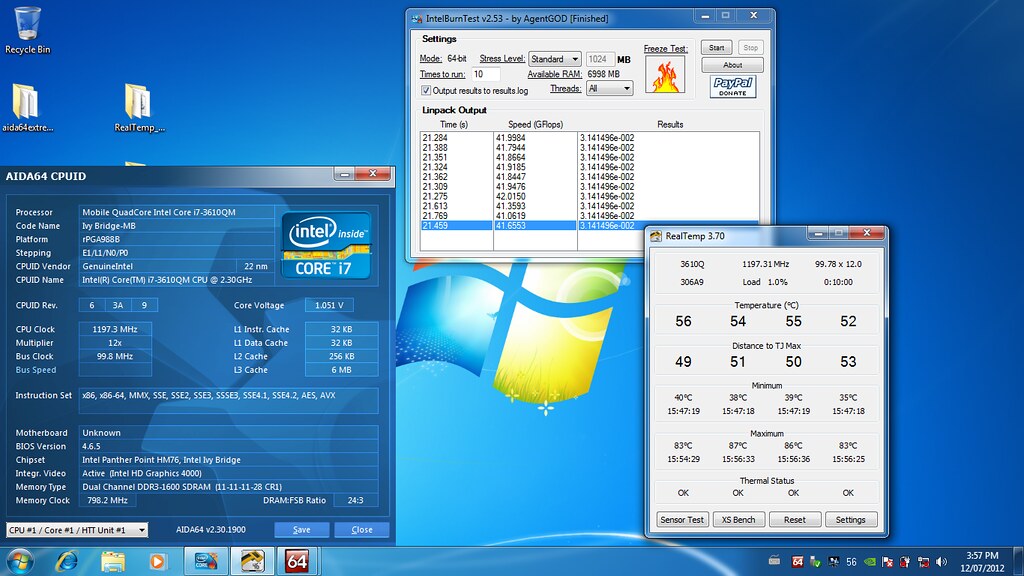
Task: Open Windows Media Player from taskbar
Action: [157, 560]
